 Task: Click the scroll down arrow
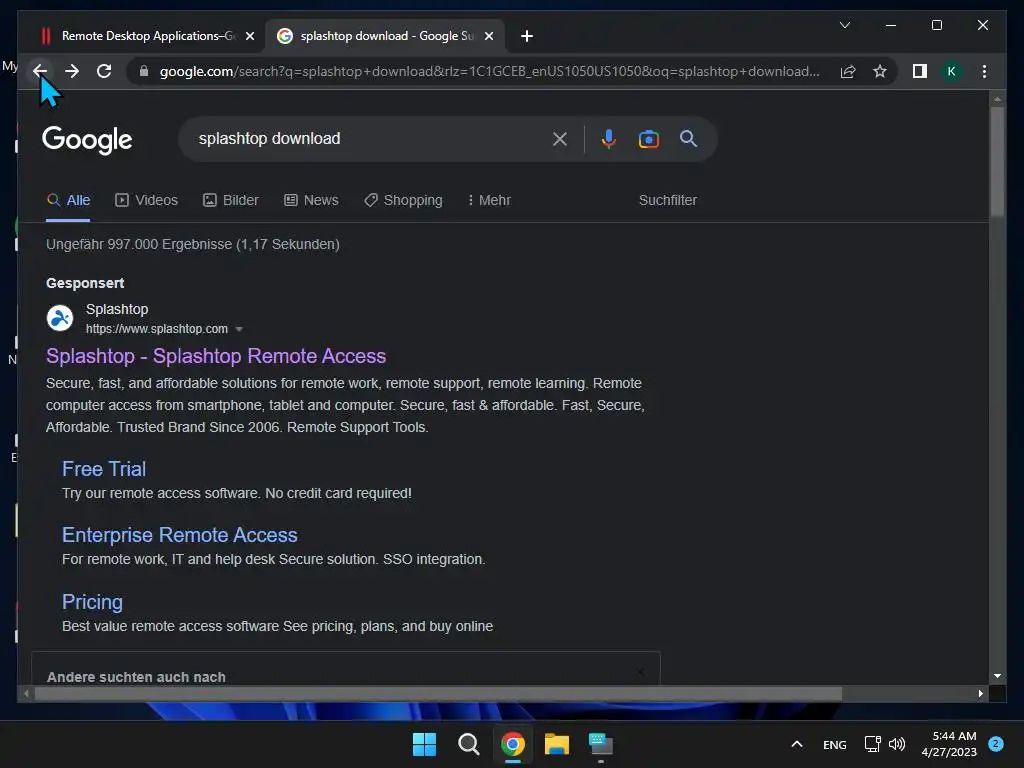click(x=997, y=677)
